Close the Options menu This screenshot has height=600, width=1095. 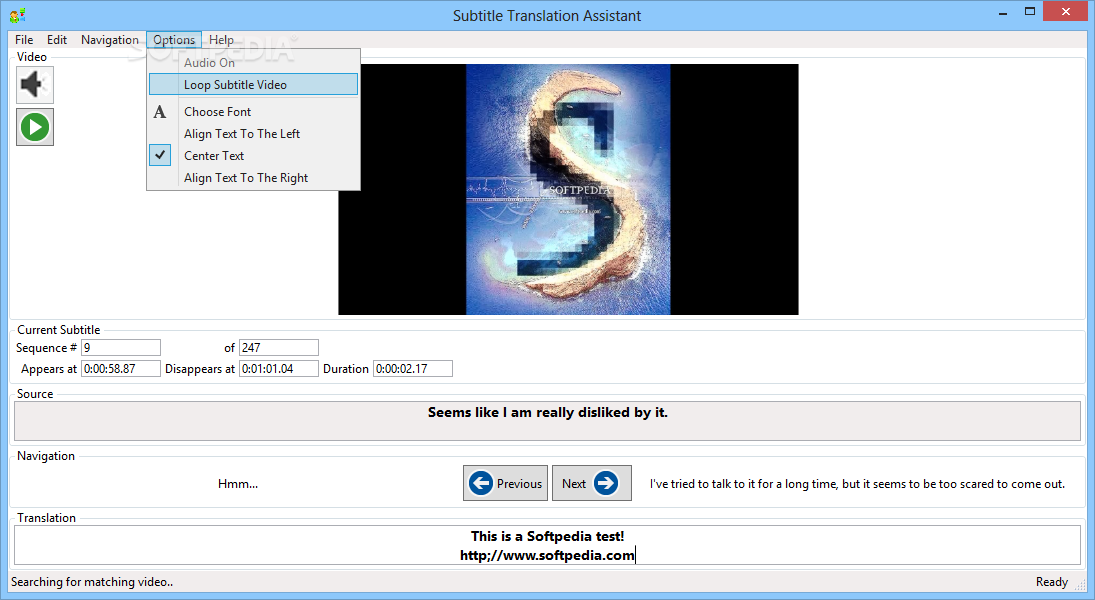[174, 40]
